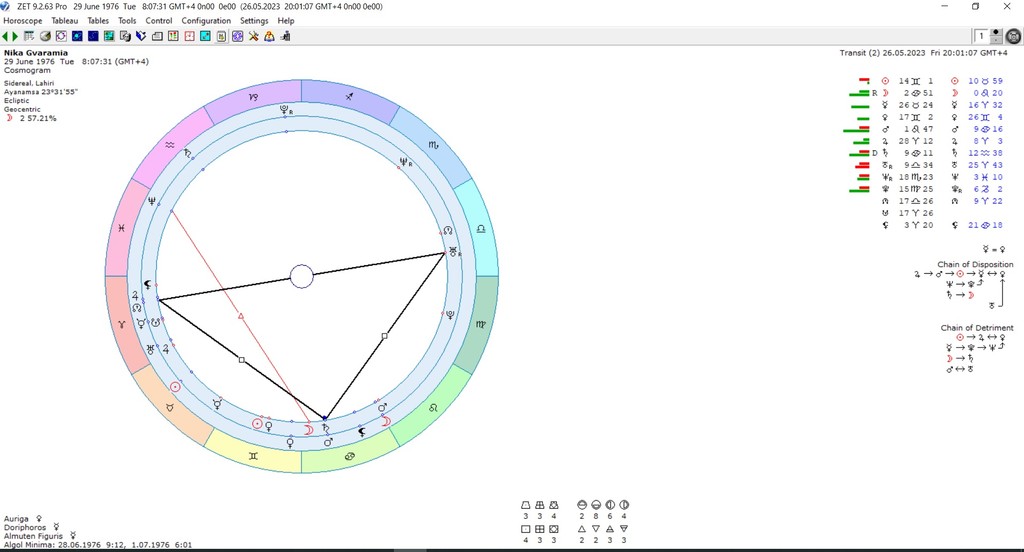This screenshot has height=552, width=1024.
Task: Click the Capricorn sign segment on wheel
Action: click(253, 97)
